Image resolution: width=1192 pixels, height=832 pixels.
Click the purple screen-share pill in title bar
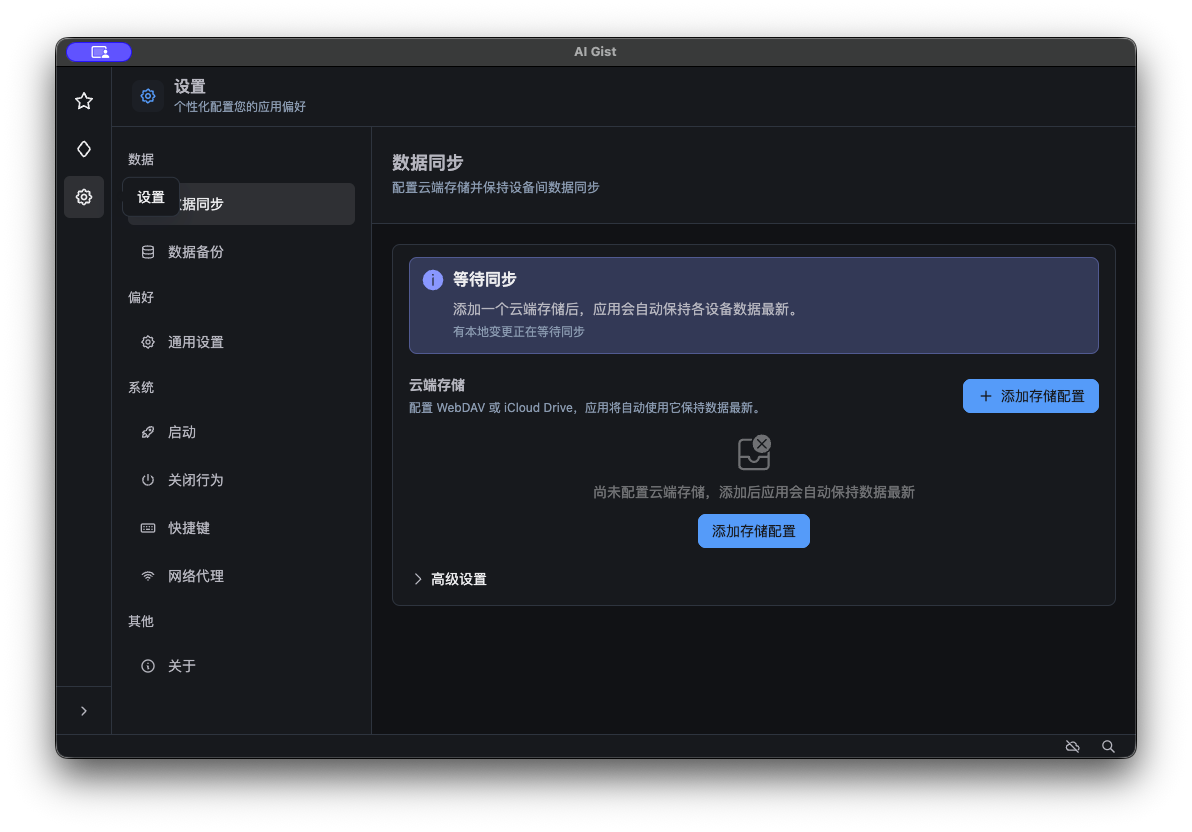(99, 52)
